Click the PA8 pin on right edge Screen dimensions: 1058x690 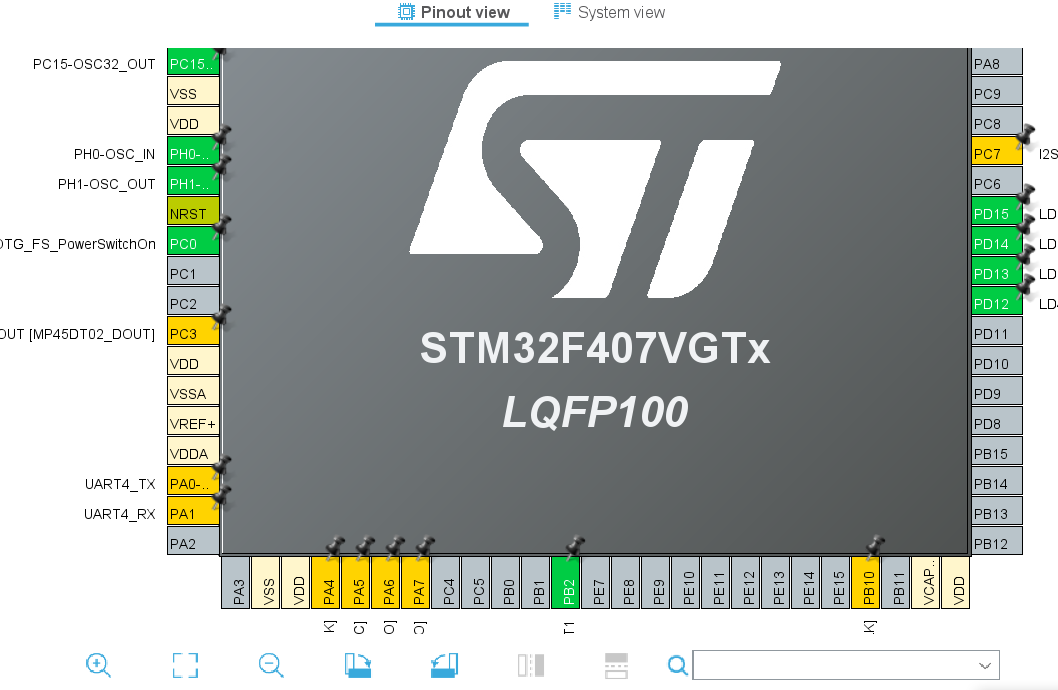pos(997,63)
